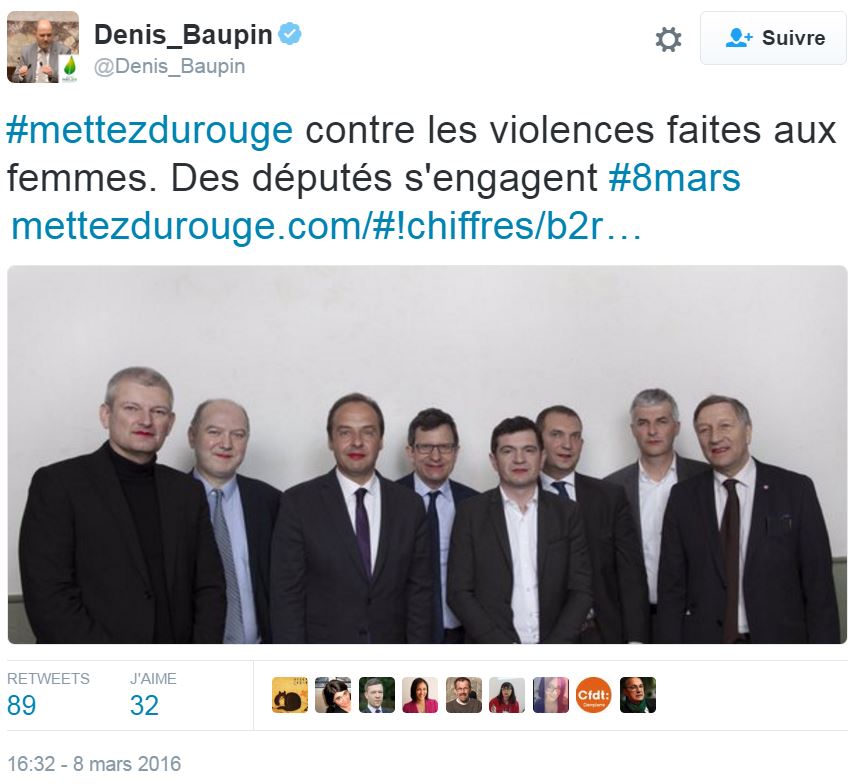Open the gear settings icon

coord(668,39)
